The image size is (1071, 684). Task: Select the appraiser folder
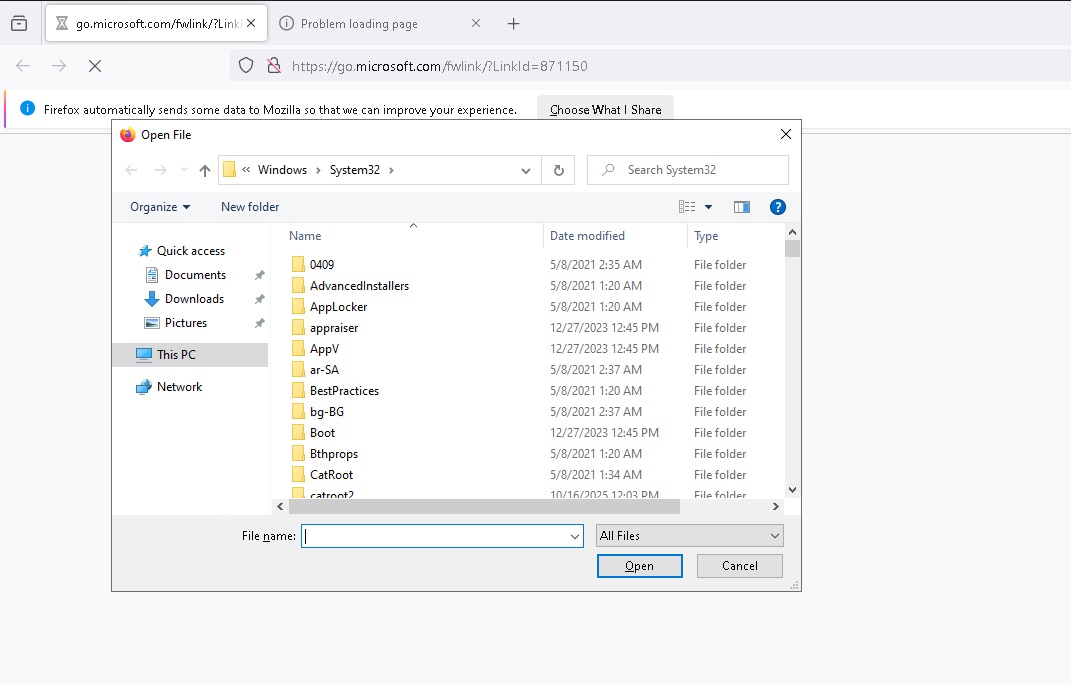(334, 328)
